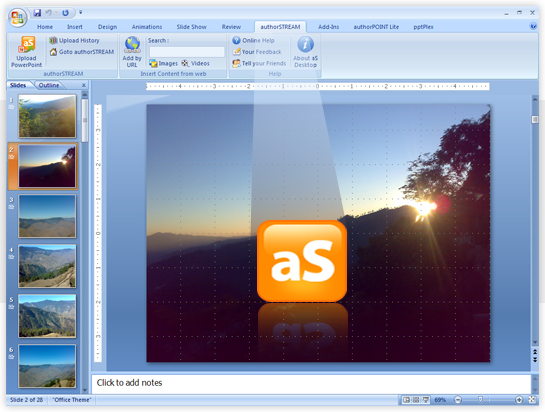Screen dimensions: 545x412
Task: Select slide 3 thumbnail
Action: coord(47,216)
